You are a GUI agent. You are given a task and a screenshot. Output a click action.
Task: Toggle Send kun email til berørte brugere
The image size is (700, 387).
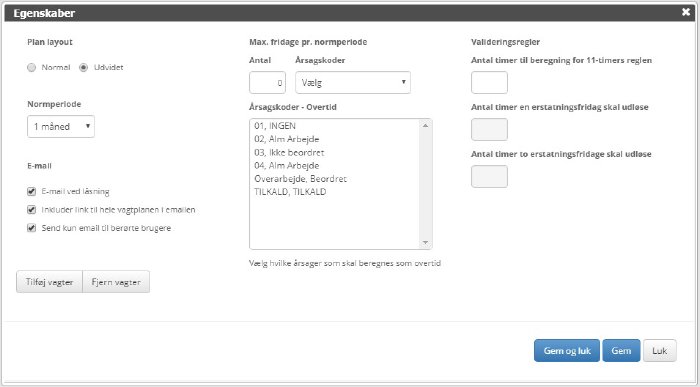pyautogui.click(x=31, y=228)
